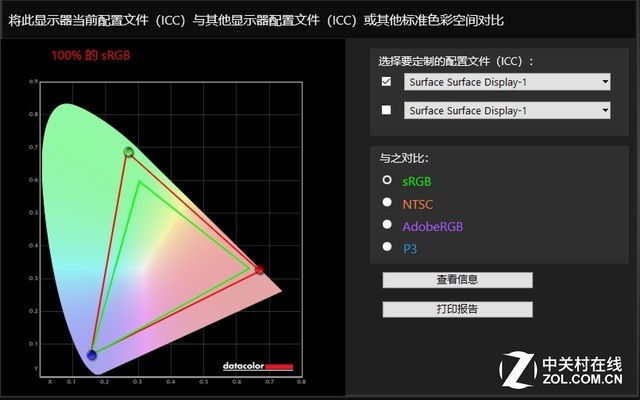Select the AdobeRGB comparison radio button
640x400 pixels.
[387, 224]
